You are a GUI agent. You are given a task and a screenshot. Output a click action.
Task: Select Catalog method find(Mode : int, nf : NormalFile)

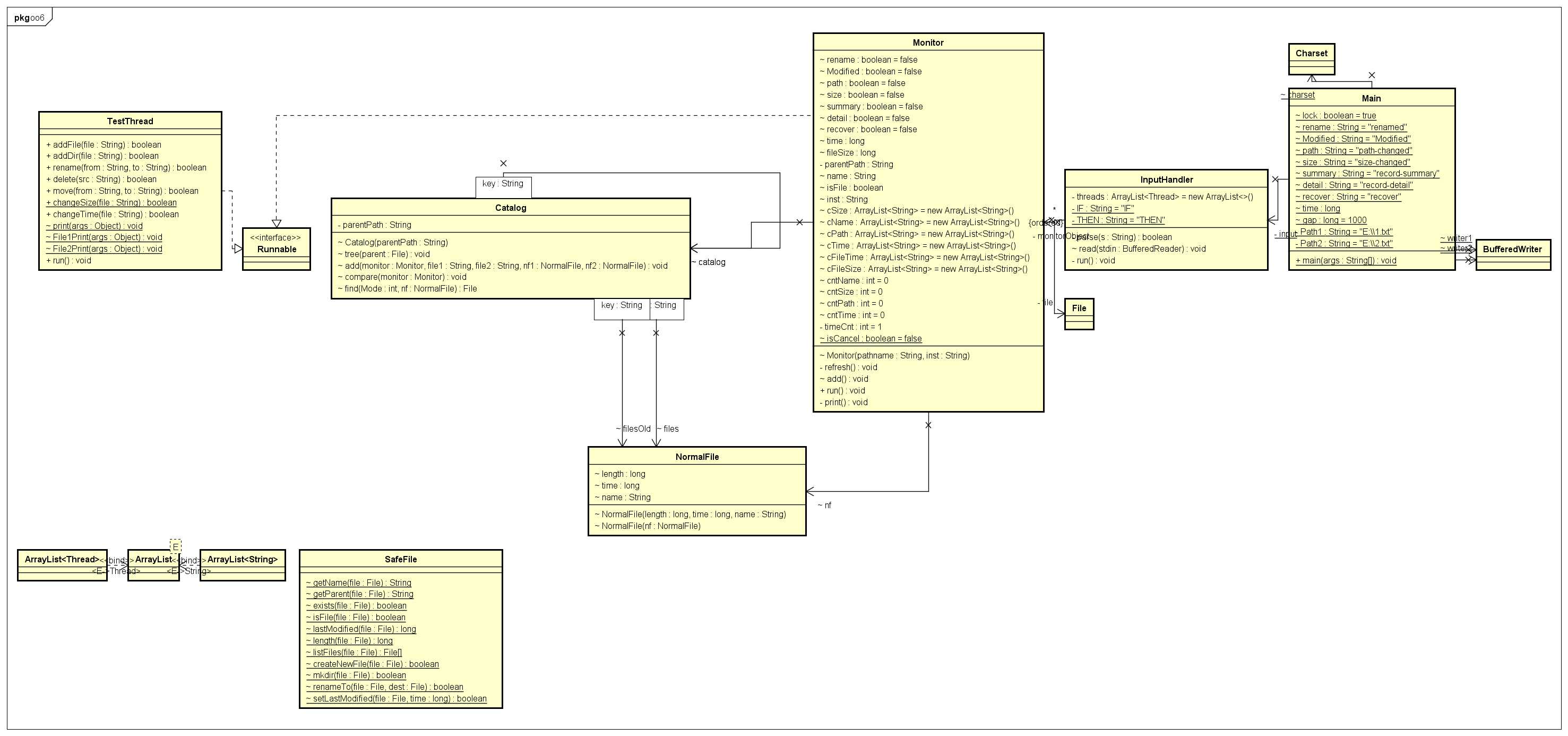tap(407, 288)
